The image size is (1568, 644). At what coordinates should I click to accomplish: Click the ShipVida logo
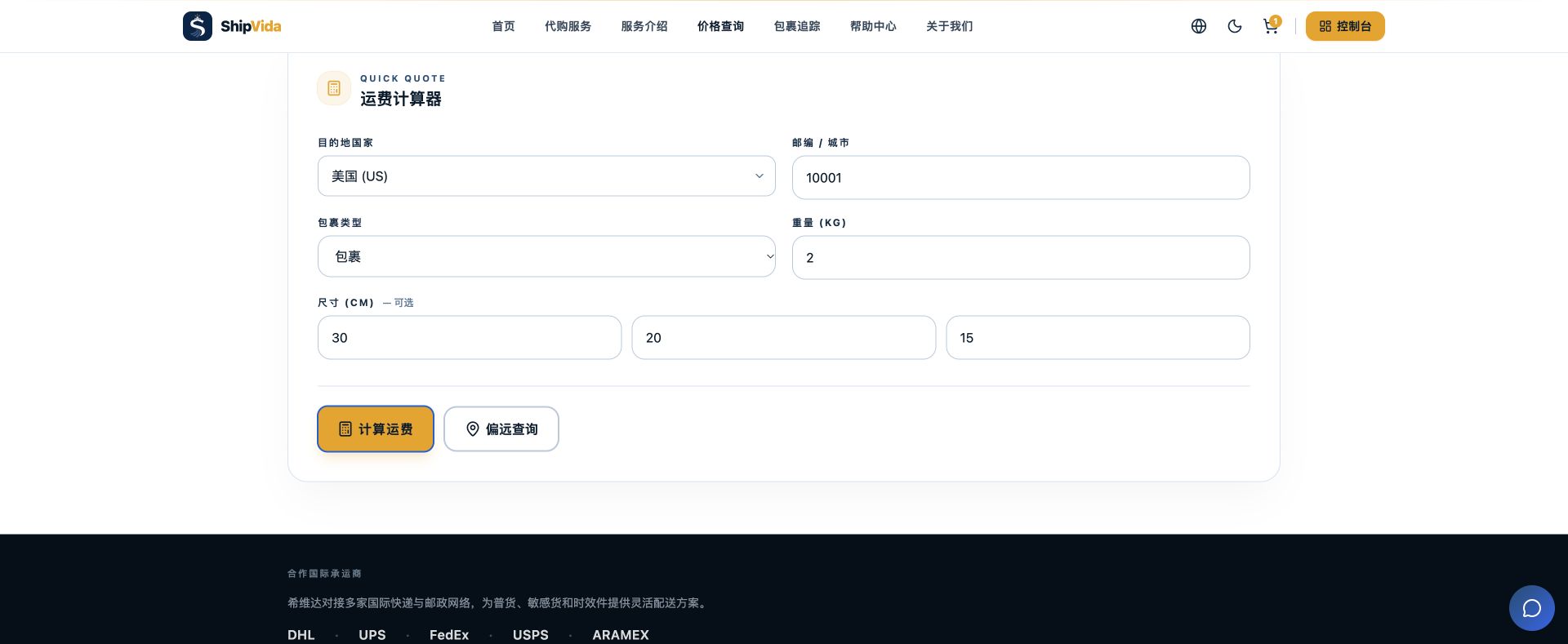click(232, 26)
